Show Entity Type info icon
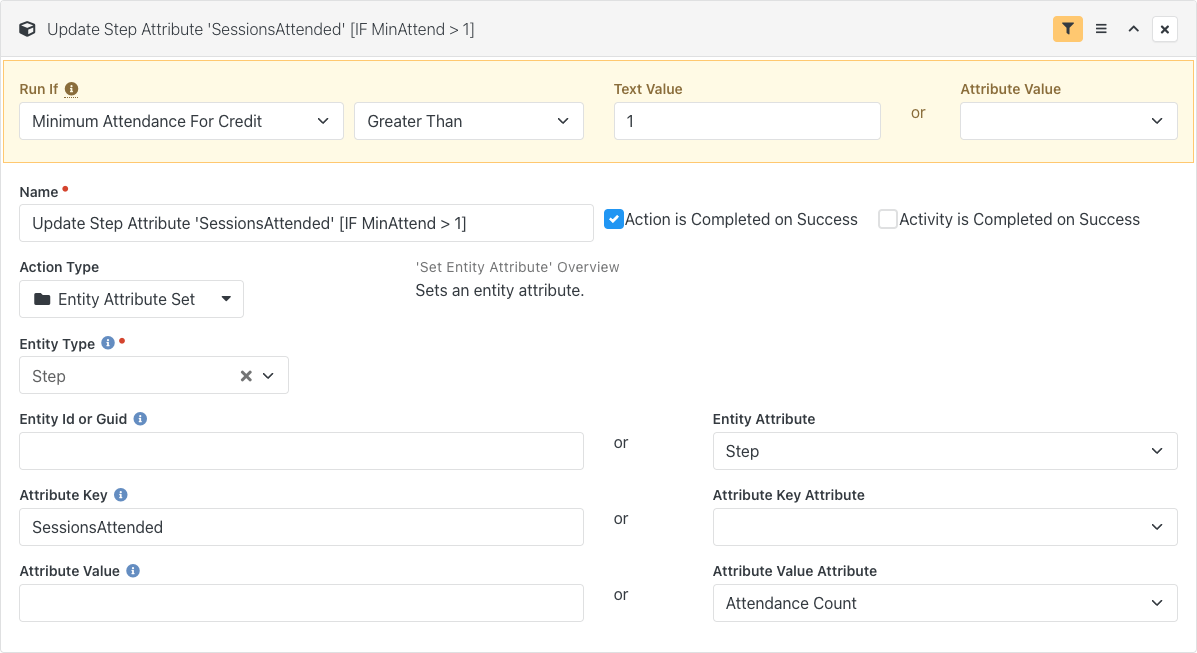 pyautogui.click(x=108, y=343)
